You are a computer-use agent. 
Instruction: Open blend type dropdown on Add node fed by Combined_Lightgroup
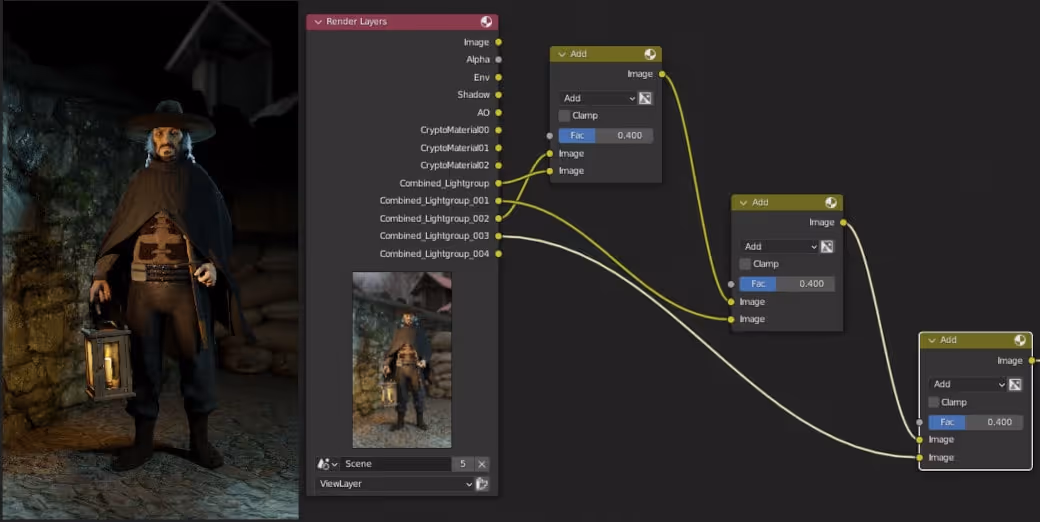tap(598, 98)
